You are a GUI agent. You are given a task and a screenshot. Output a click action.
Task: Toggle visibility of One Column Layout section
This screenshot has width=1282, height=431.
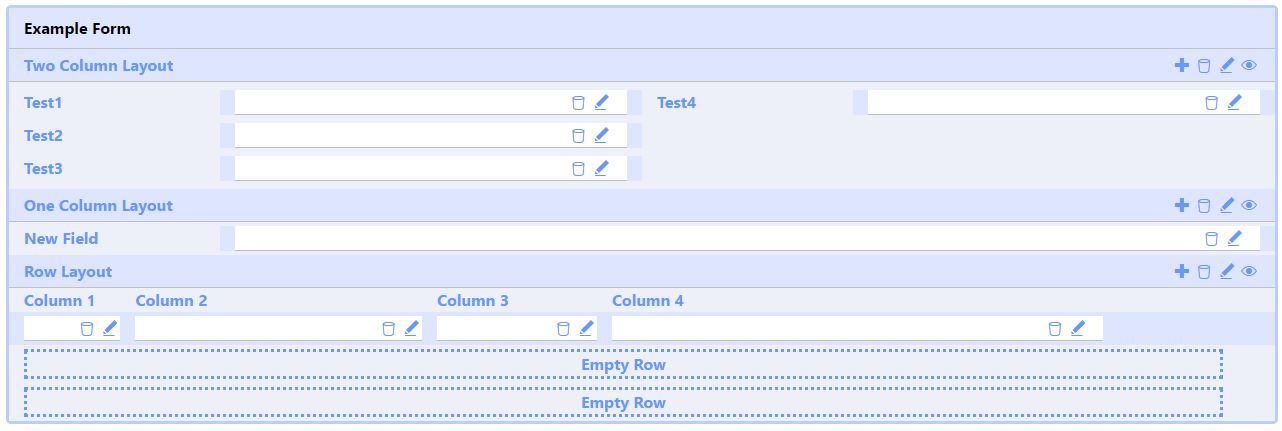(1249, 205)
